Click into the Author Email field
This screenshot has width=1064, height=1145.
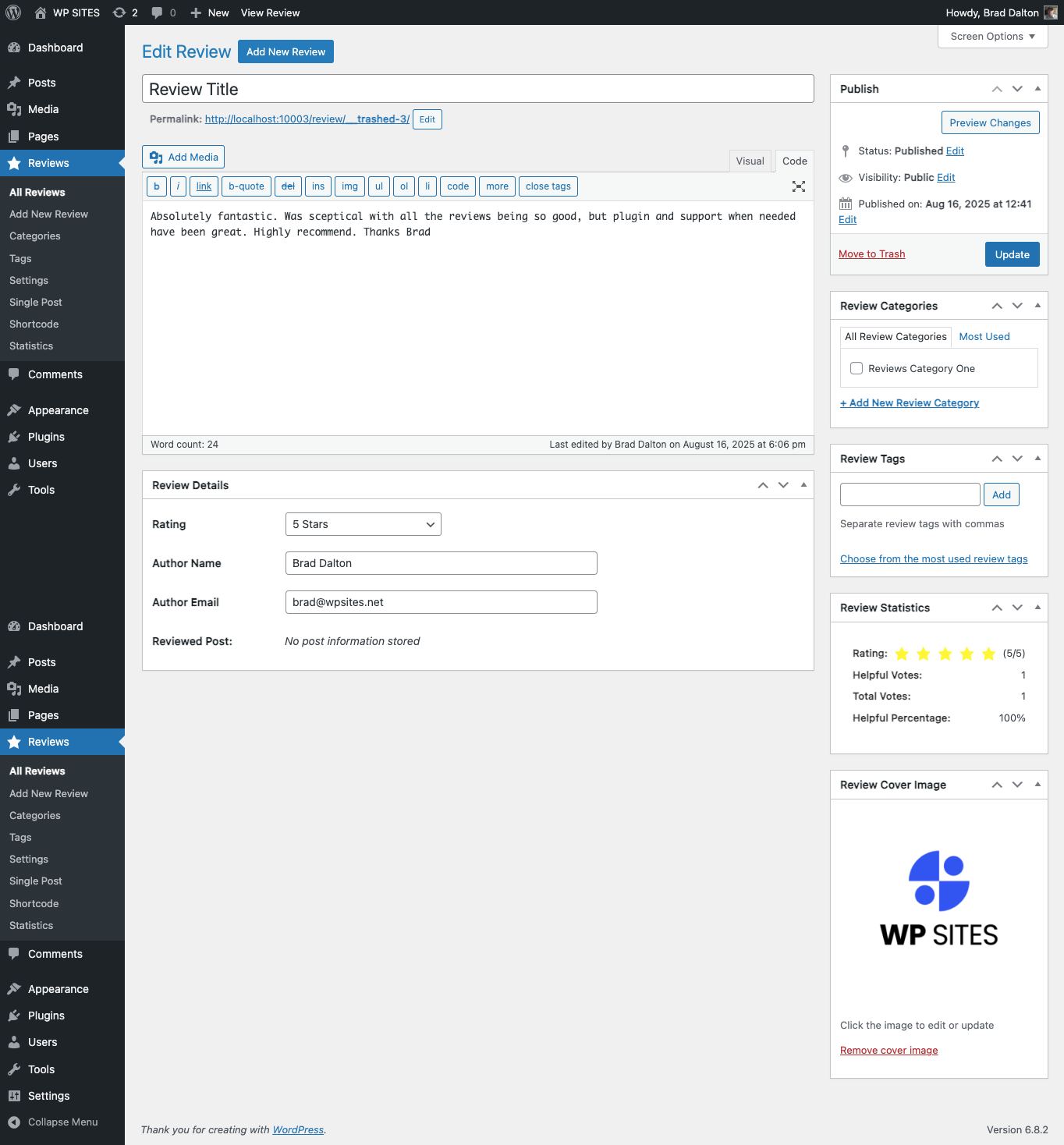441,602
